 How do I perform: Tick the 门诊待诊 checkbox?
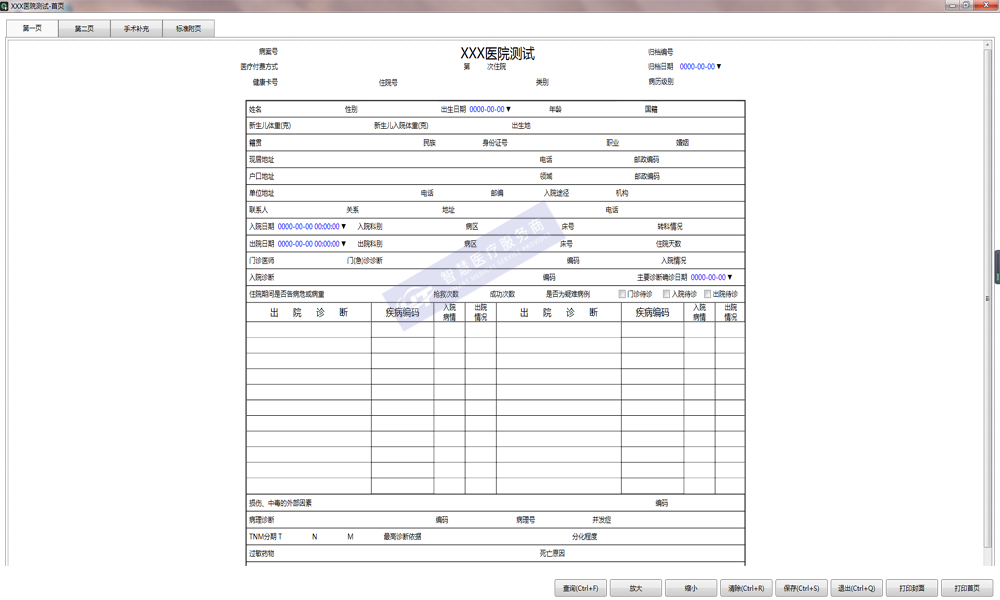(623, 294)
